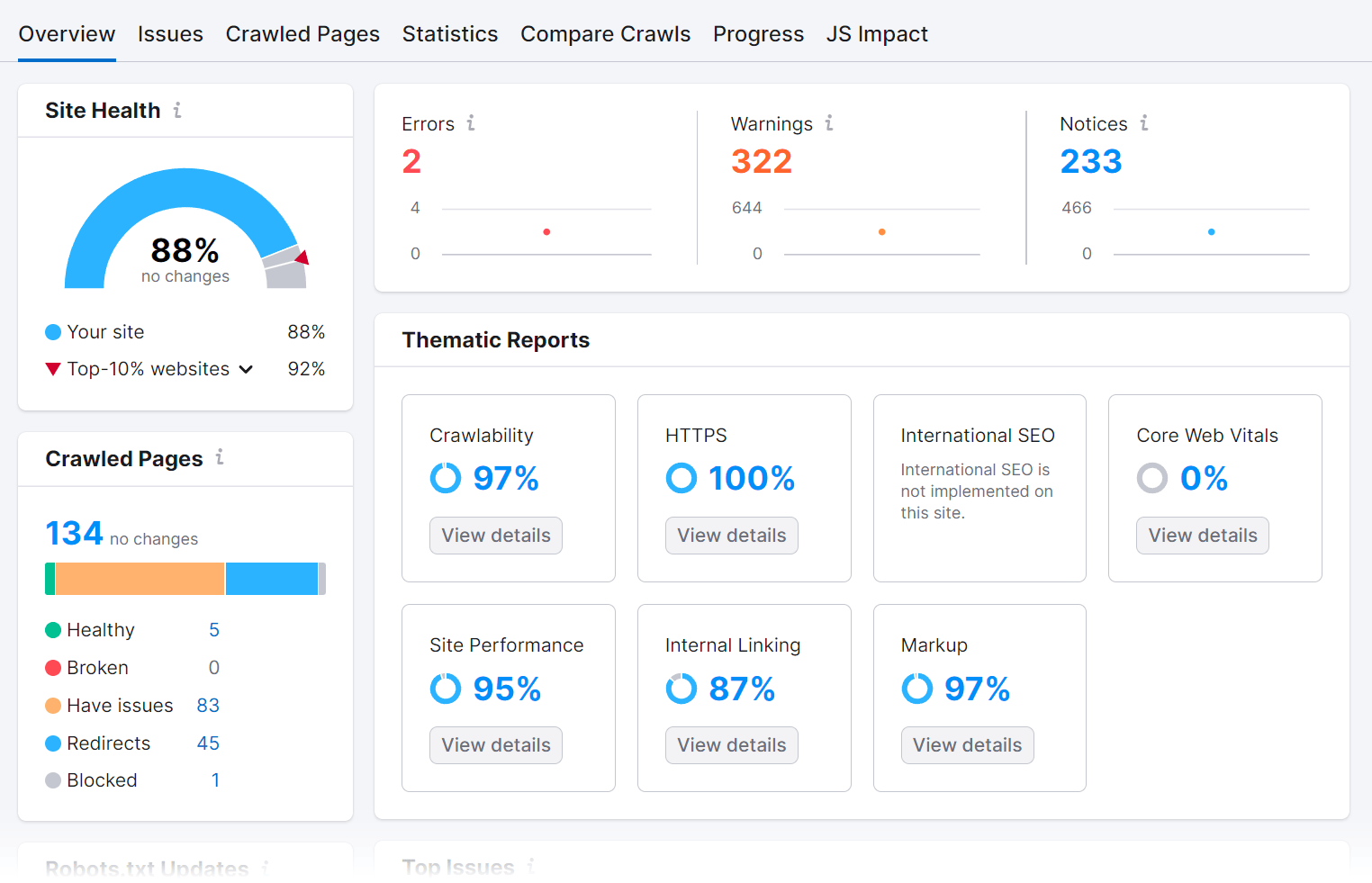Click the errors trend dot on the chart
Screen dimensions: 1372x883
[x=546, y=231]
